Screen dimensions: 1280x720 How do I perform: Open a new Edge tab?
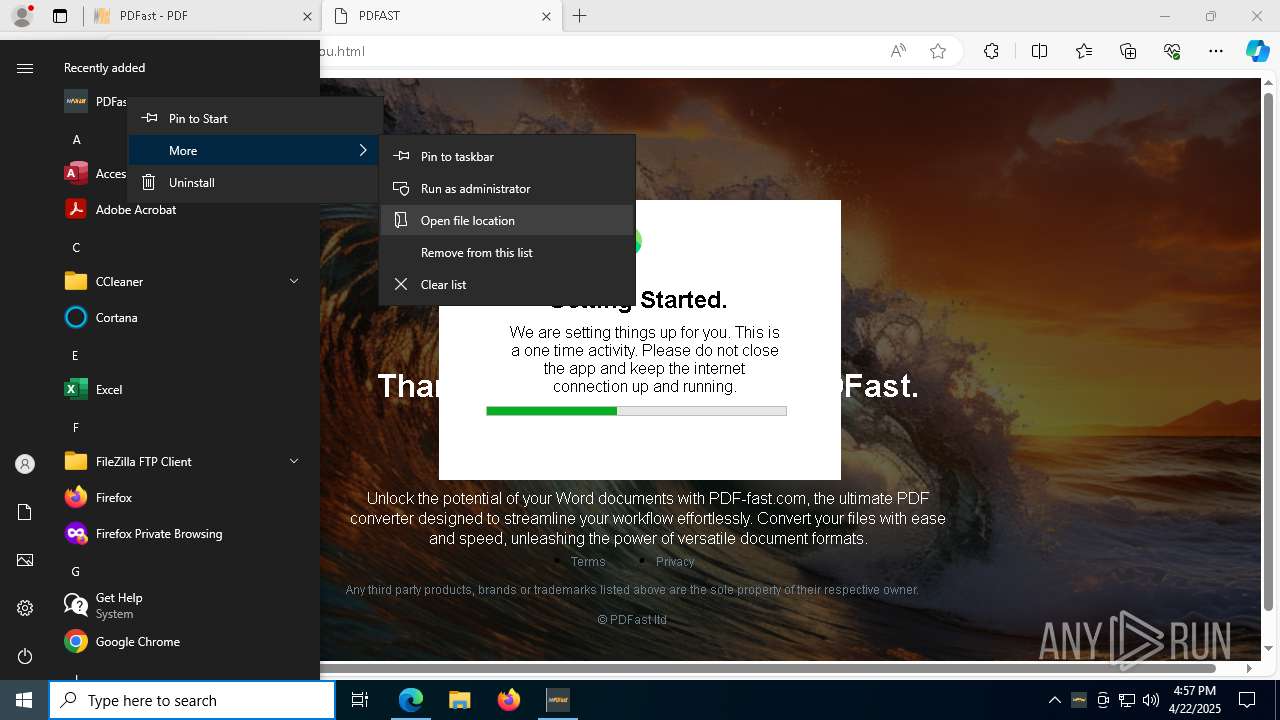(x=580, y=16)
